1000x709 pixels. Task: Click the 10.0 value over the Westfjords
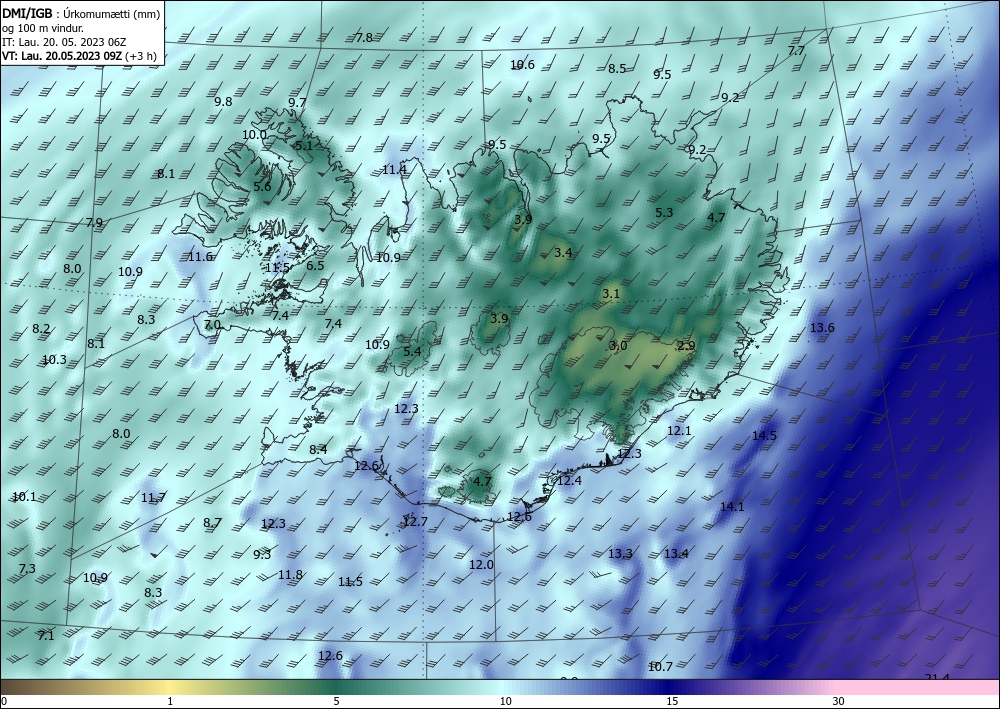(254, 135)
